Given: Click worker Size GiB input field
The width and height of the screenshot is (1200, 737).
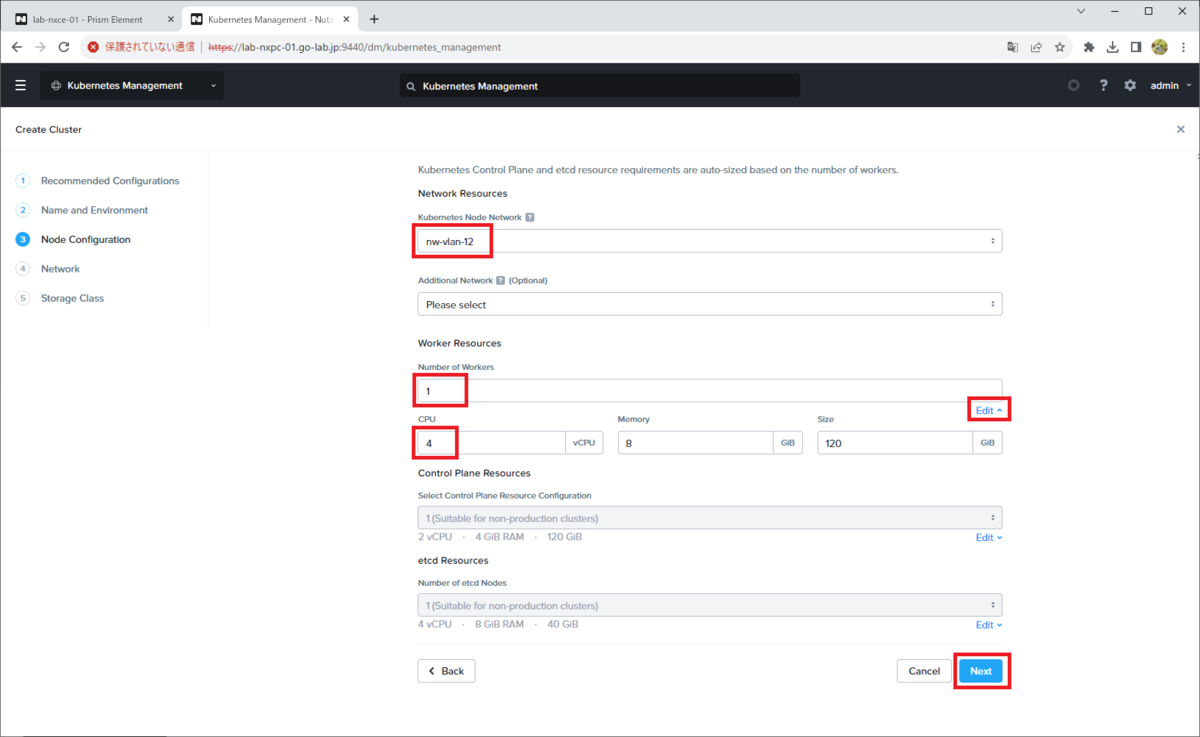Looking at the screenshot, I should [895, 442].
